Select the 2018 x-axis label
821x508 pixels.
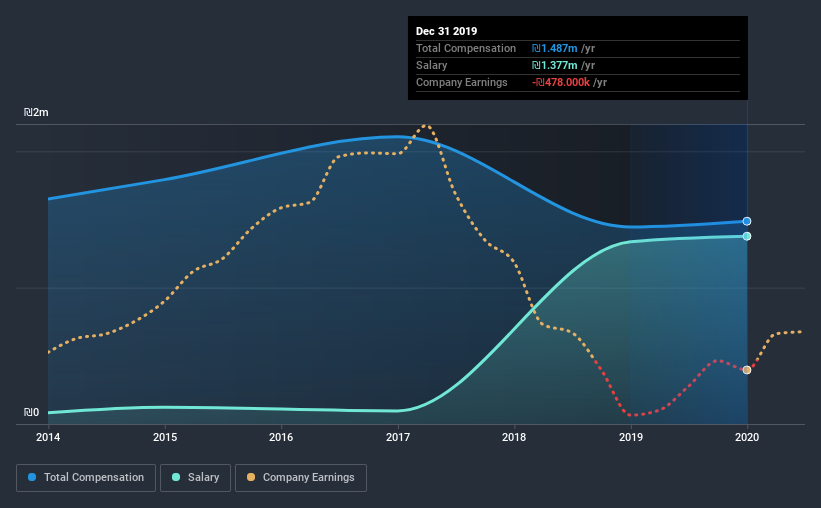coord(514,437)
